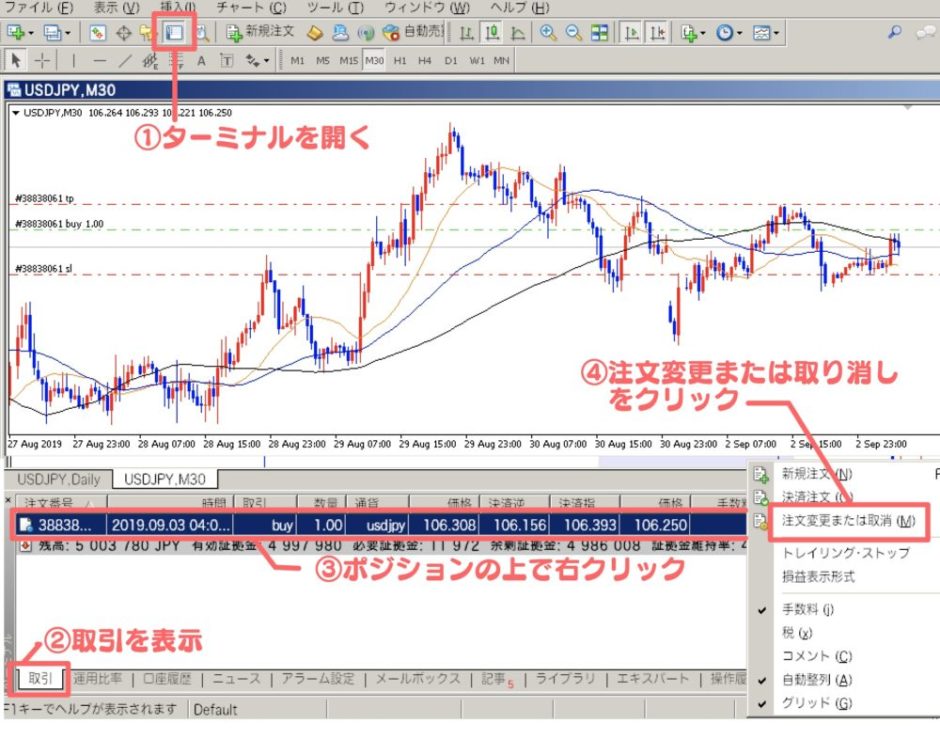940x739 pixels.
Task: Click the search magnifier icon at top right
Action: [x=894, y=32]
